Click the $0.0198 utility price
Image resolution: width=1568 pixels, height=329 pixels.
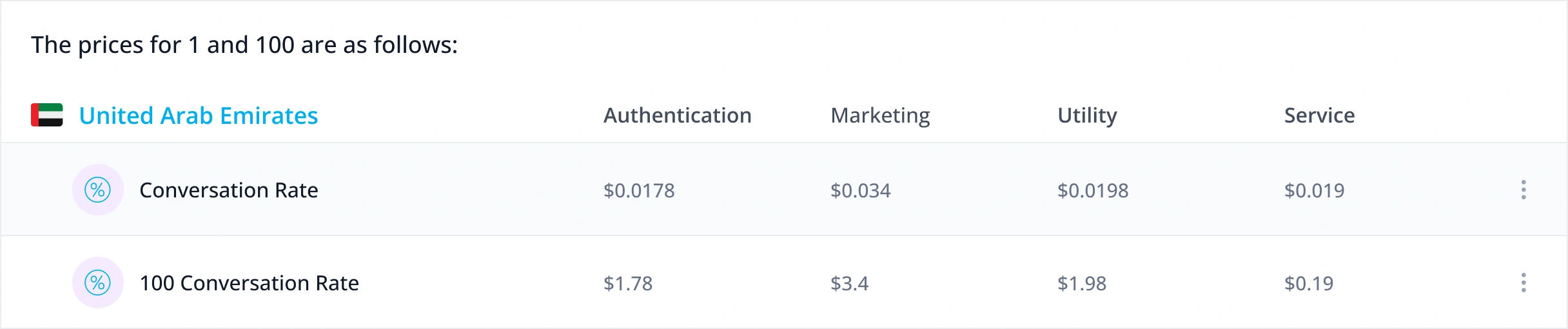tap(1093, 190)
